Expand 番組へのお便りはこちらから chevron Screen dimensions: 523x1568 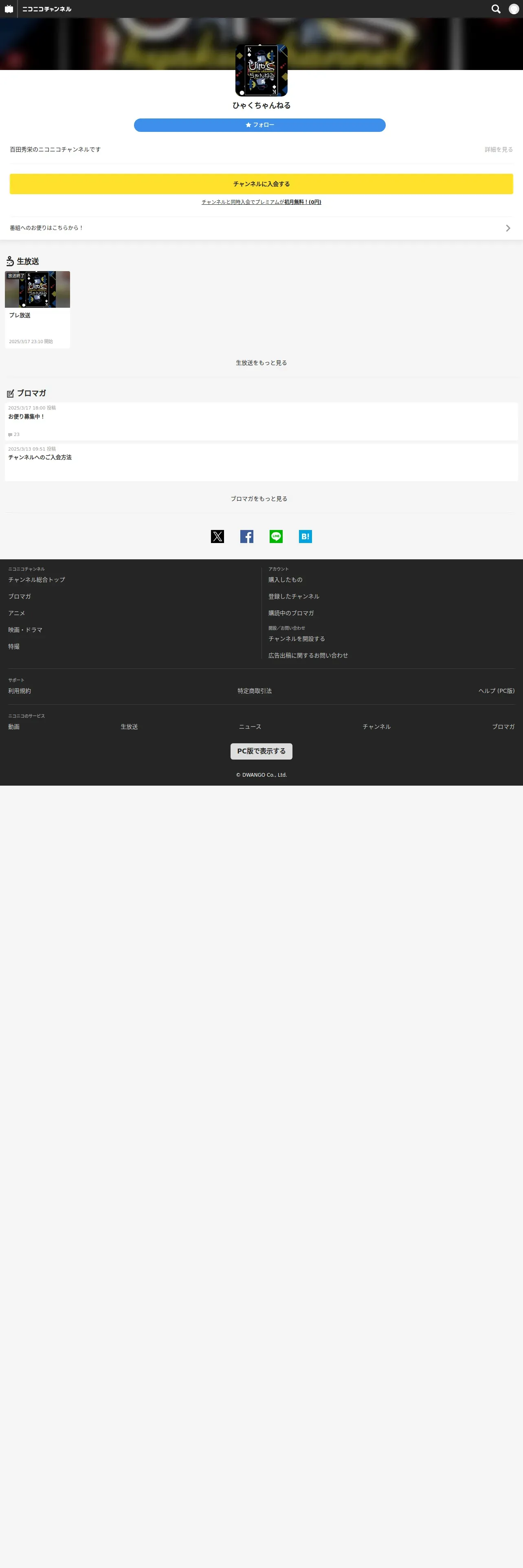[508, 228]
